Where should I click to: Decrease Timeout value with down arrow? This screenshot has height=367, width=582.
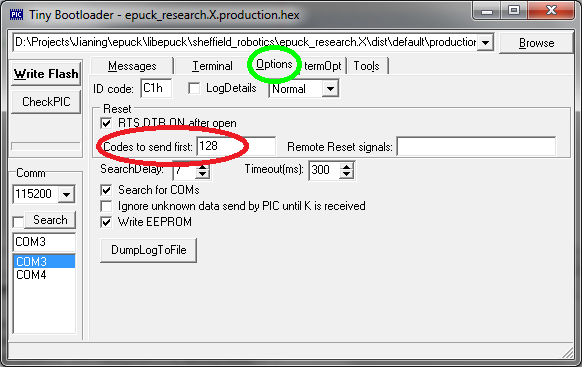coord(346,174)
